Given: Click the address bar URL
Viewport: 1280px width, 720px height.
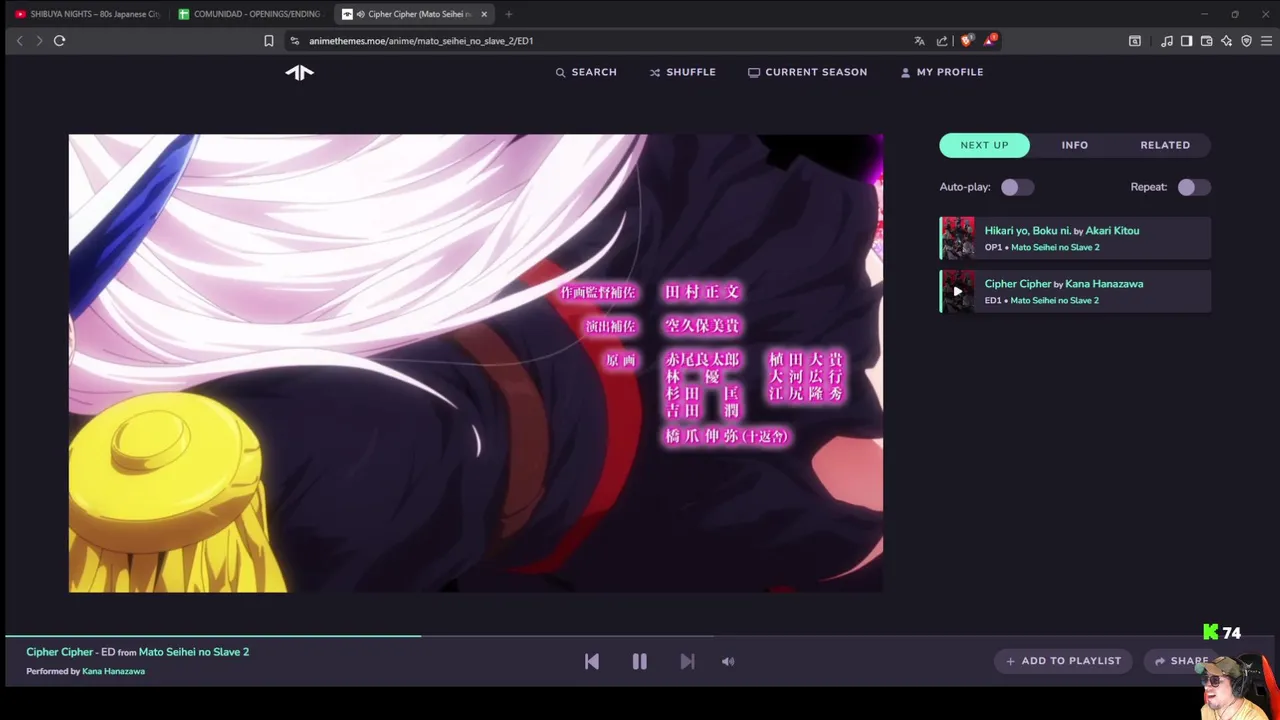Looking at the screenshot, I should pos(421,41).
